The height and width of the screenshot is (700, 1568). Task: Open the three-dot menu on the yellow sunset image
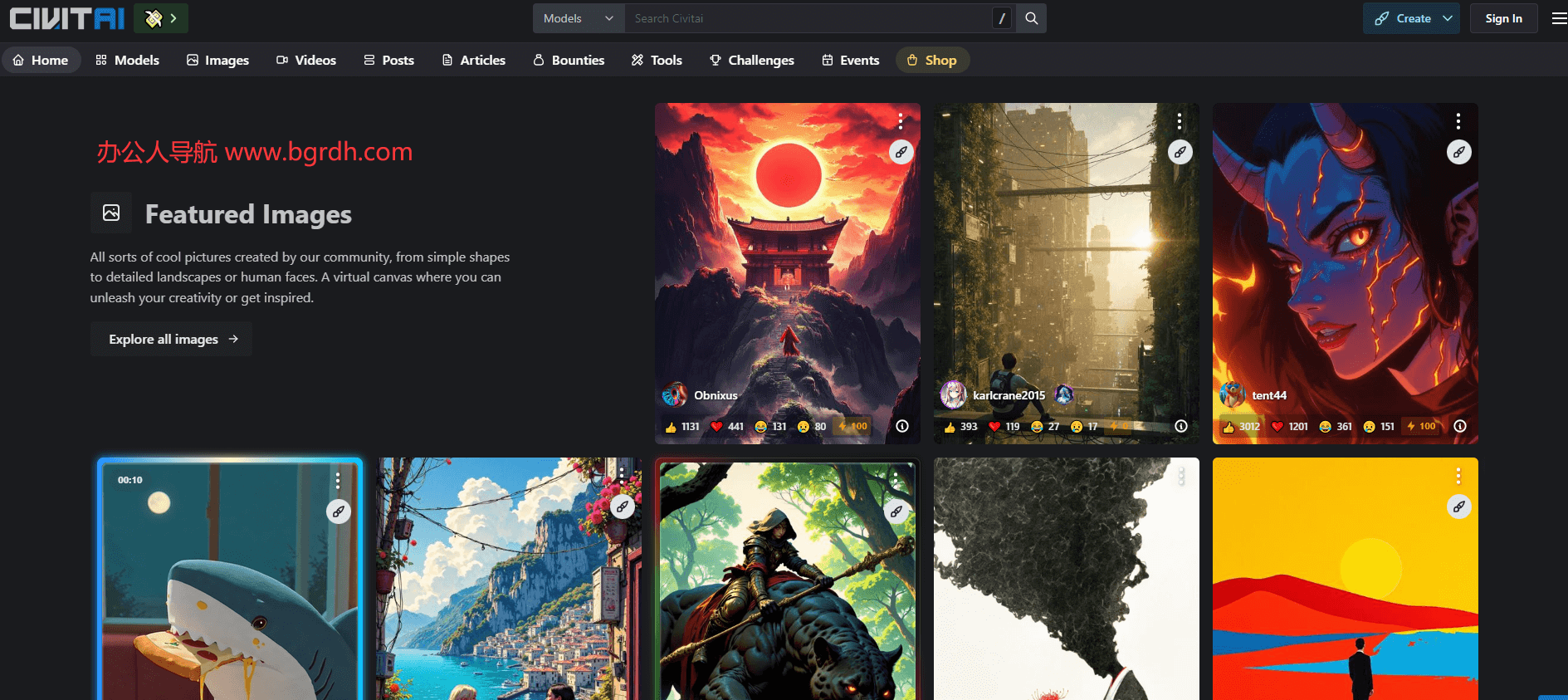pyautogui.click(x=1458, y=476)
